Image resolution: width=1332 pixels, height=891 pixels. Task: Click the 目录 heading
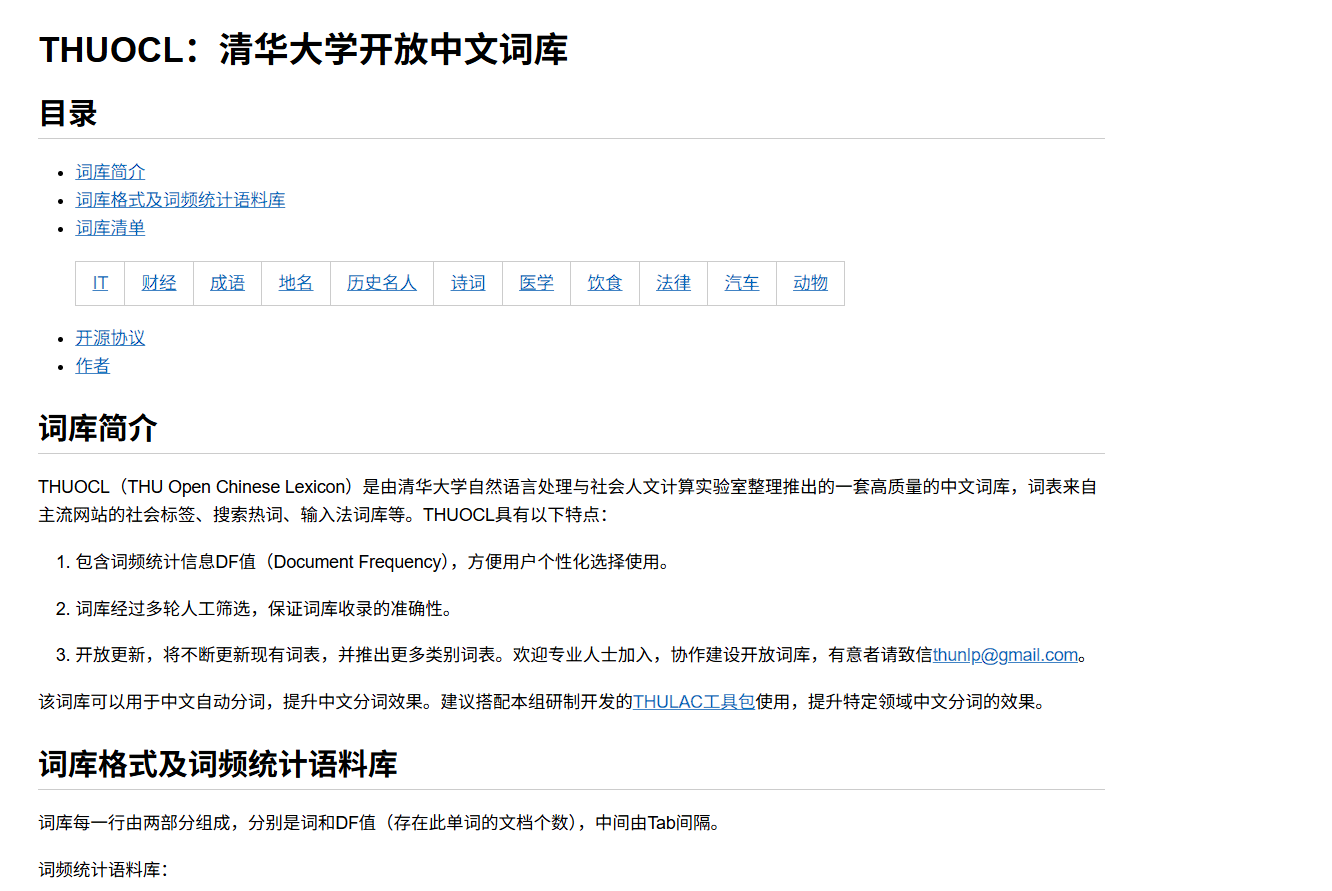click(x=68, y=113)
